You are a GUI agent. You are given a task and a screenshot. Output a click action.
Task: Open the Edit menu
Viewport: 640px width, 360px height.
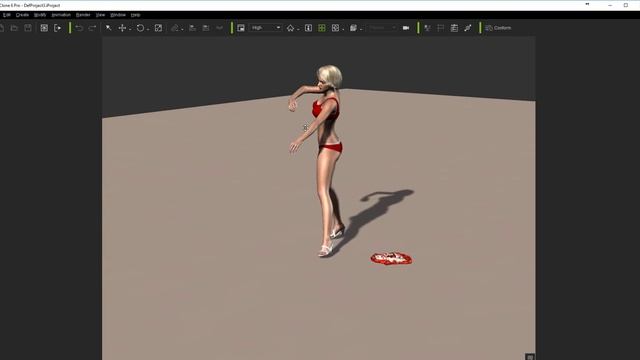pyautogui.click(x=7, y=15)
